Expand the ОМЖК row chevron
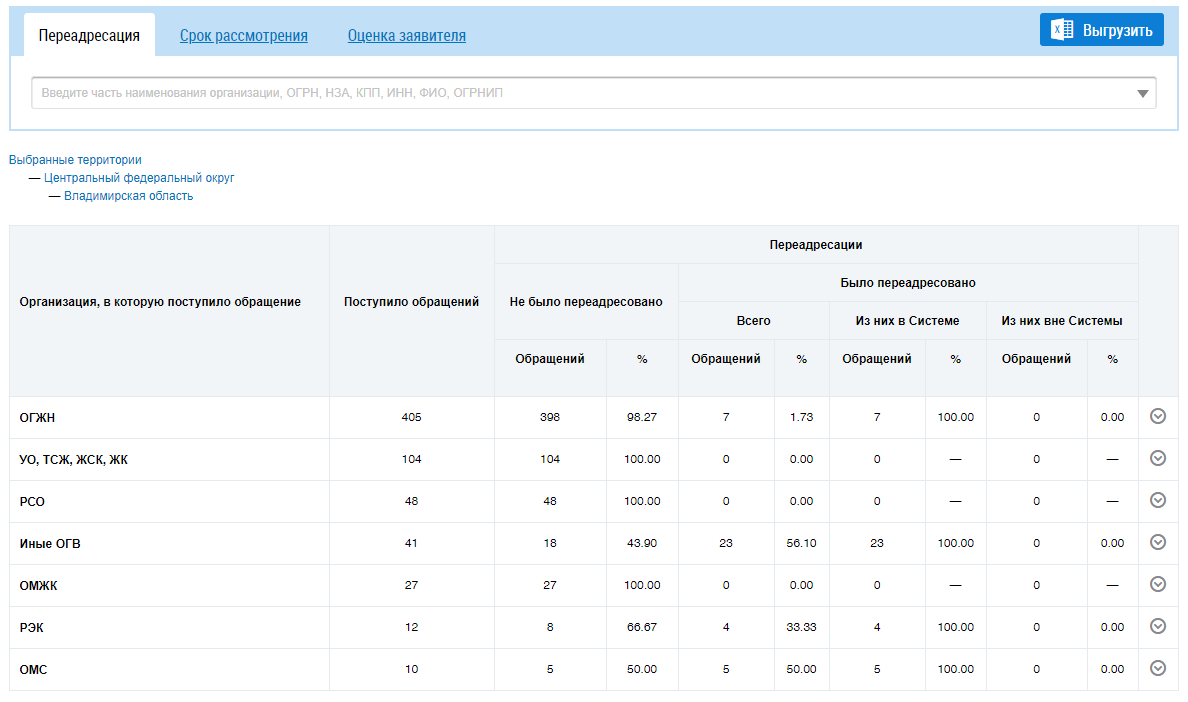This screenshot has height=702, width=1188. (x=1158, y=585)
